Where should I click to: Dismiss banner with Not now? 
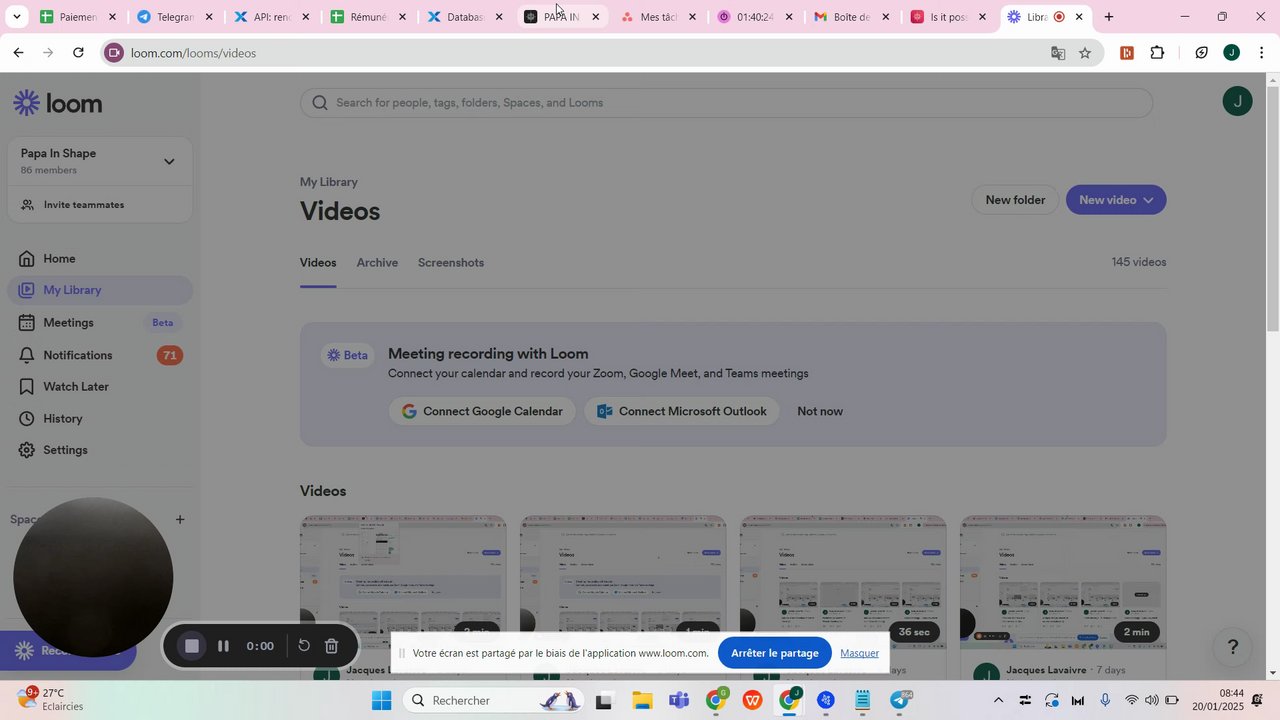click(x=820, y=411)
